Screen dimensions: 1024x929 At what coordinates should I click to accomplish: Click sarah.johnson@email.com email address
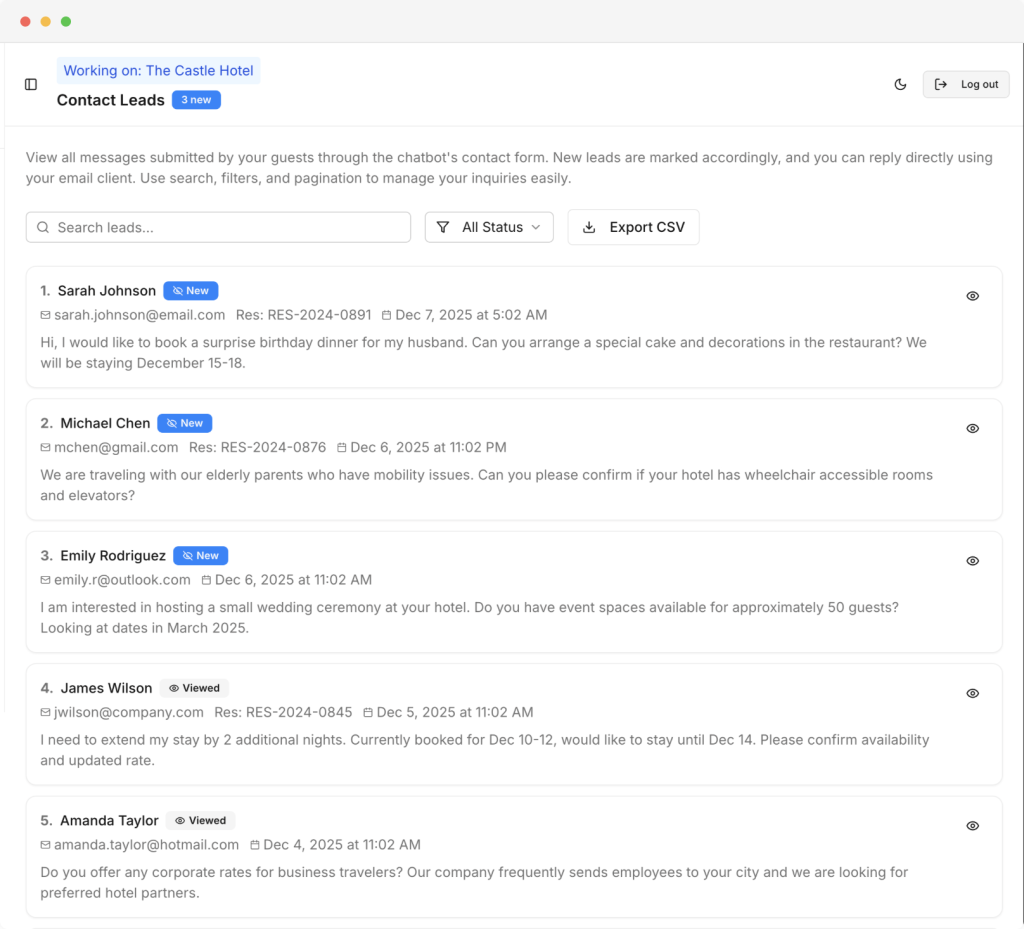(139, 315)
